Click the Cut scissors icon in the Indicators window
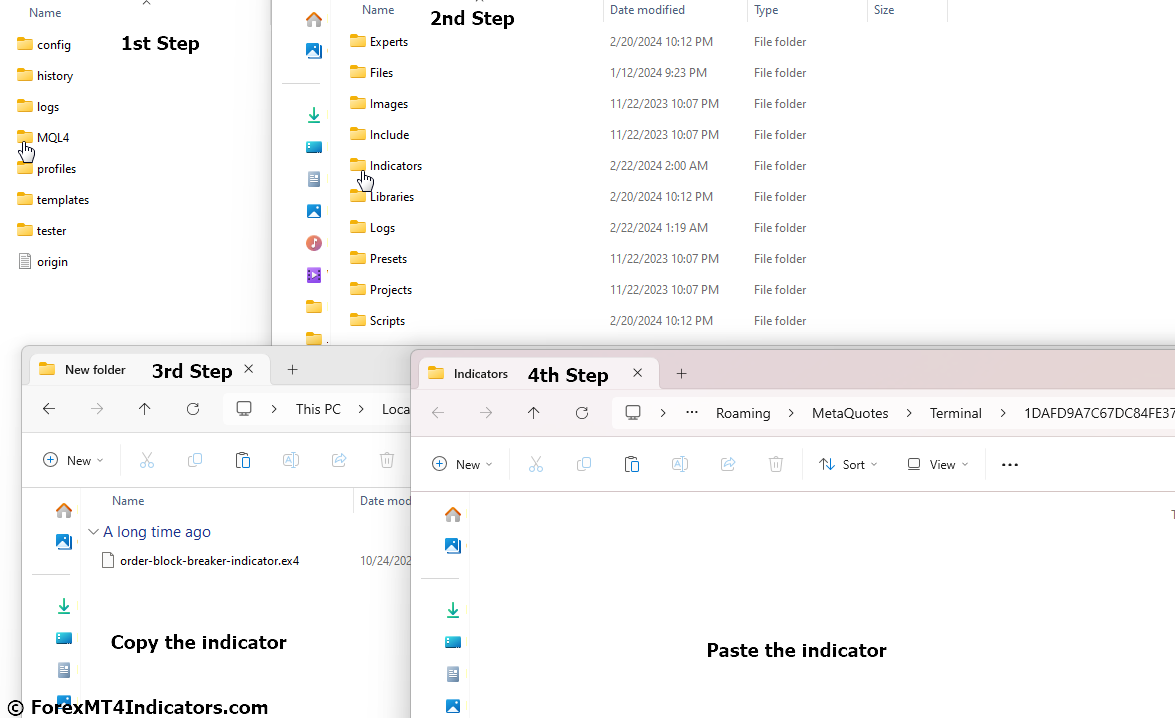 pyautogui.click(x=535, y=464)
